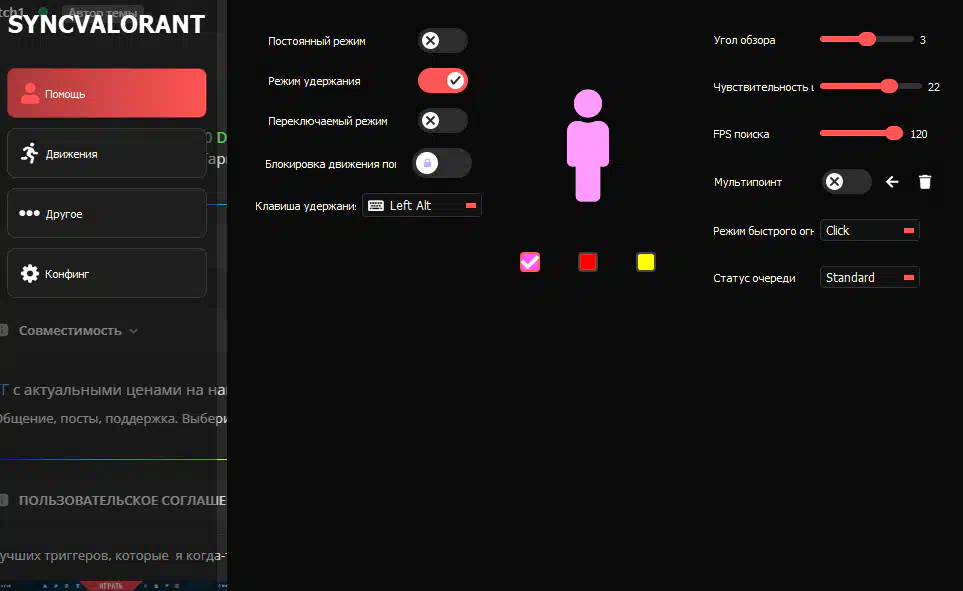The width and height of the screenshot is (963, 591).
Task: Open the Статус очереди Standard dropdown
Action: (x=869, y=278)
